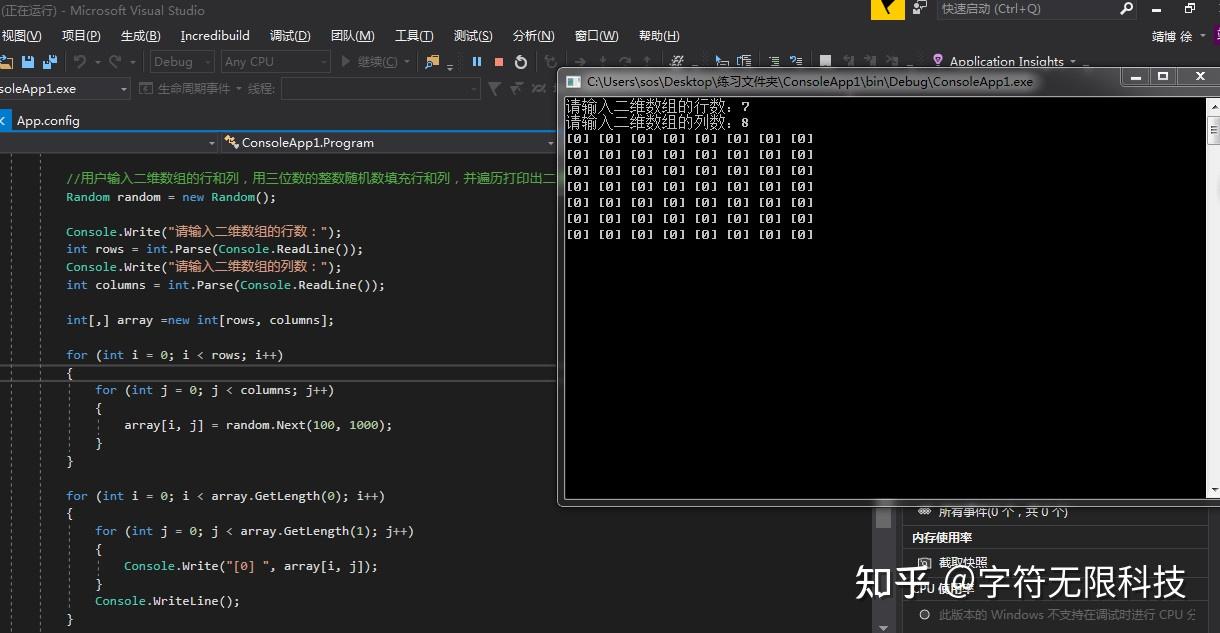Open the yellow notifications flag icon
Screen dimensions: 1220x633
click(888, 9)
